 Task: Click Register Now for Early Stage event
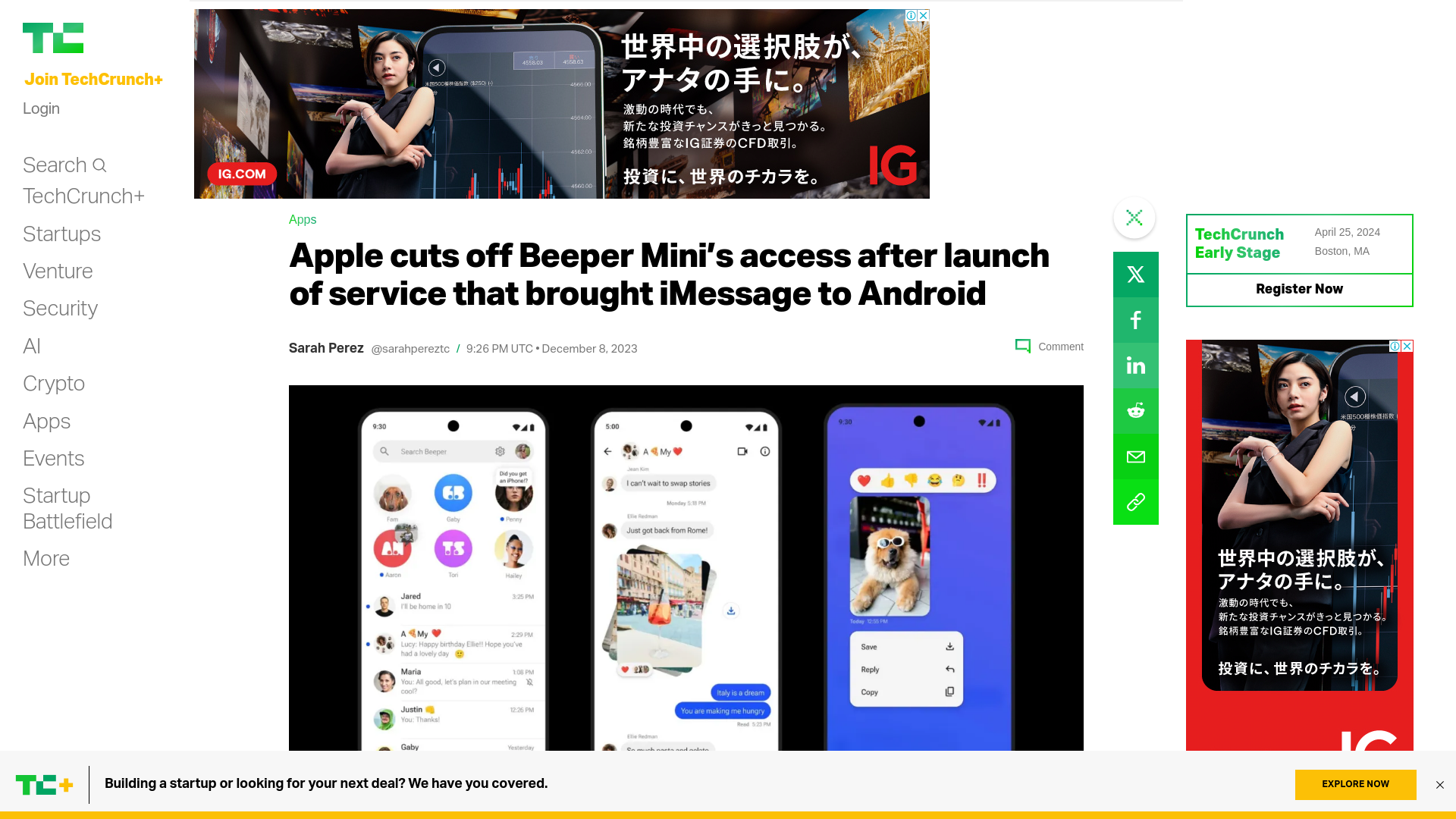click(1299, 289)
